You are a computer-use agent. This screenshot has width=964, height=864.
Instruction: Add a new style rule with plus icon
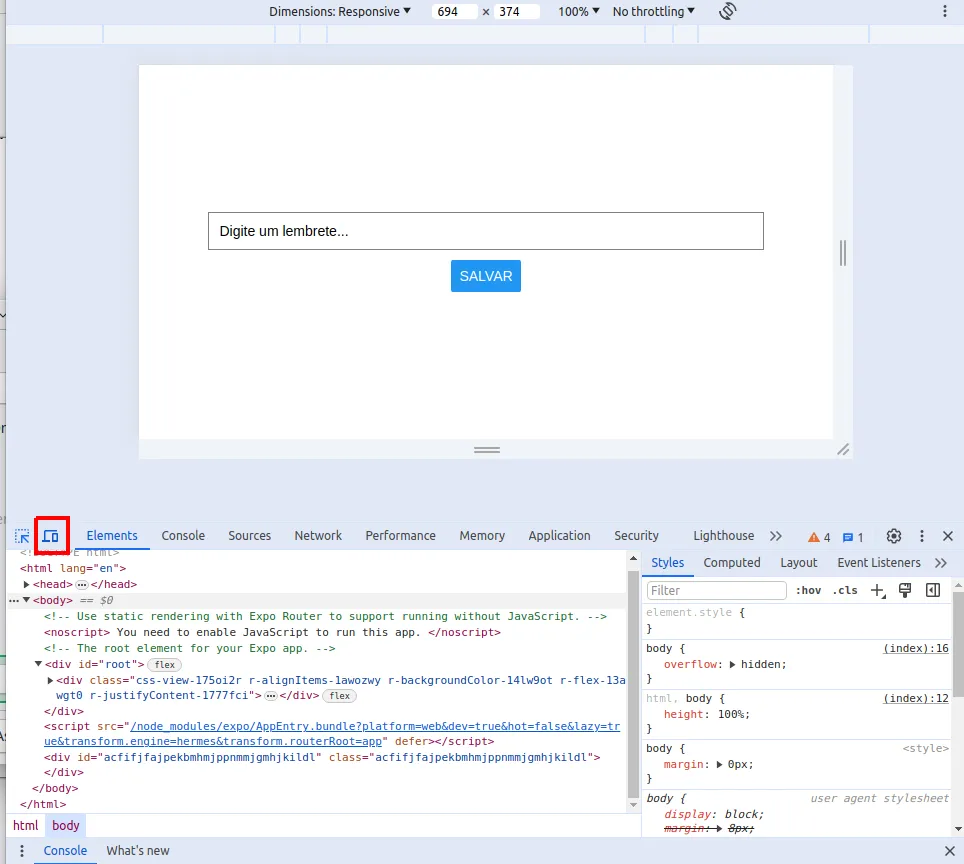(878, 590)
